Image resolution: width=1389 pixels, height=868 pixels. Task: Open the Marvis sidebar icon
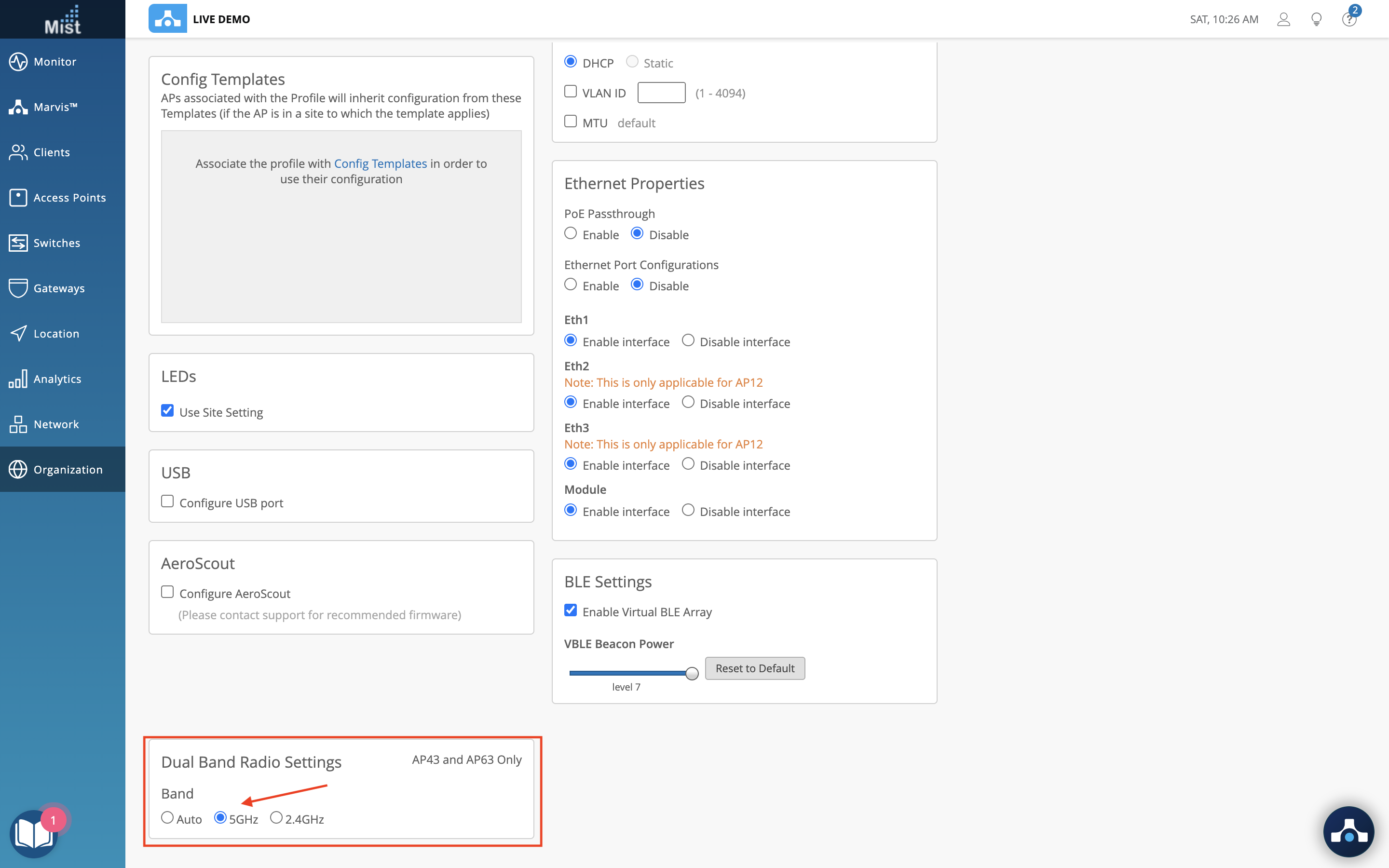[x=18, y=107]
